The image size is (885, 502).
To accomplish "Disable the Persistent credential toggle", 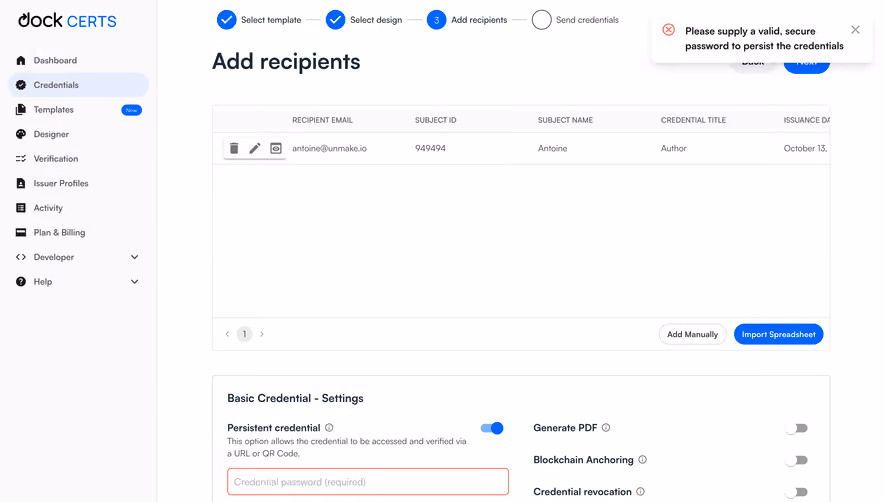I will click(492, 428).
